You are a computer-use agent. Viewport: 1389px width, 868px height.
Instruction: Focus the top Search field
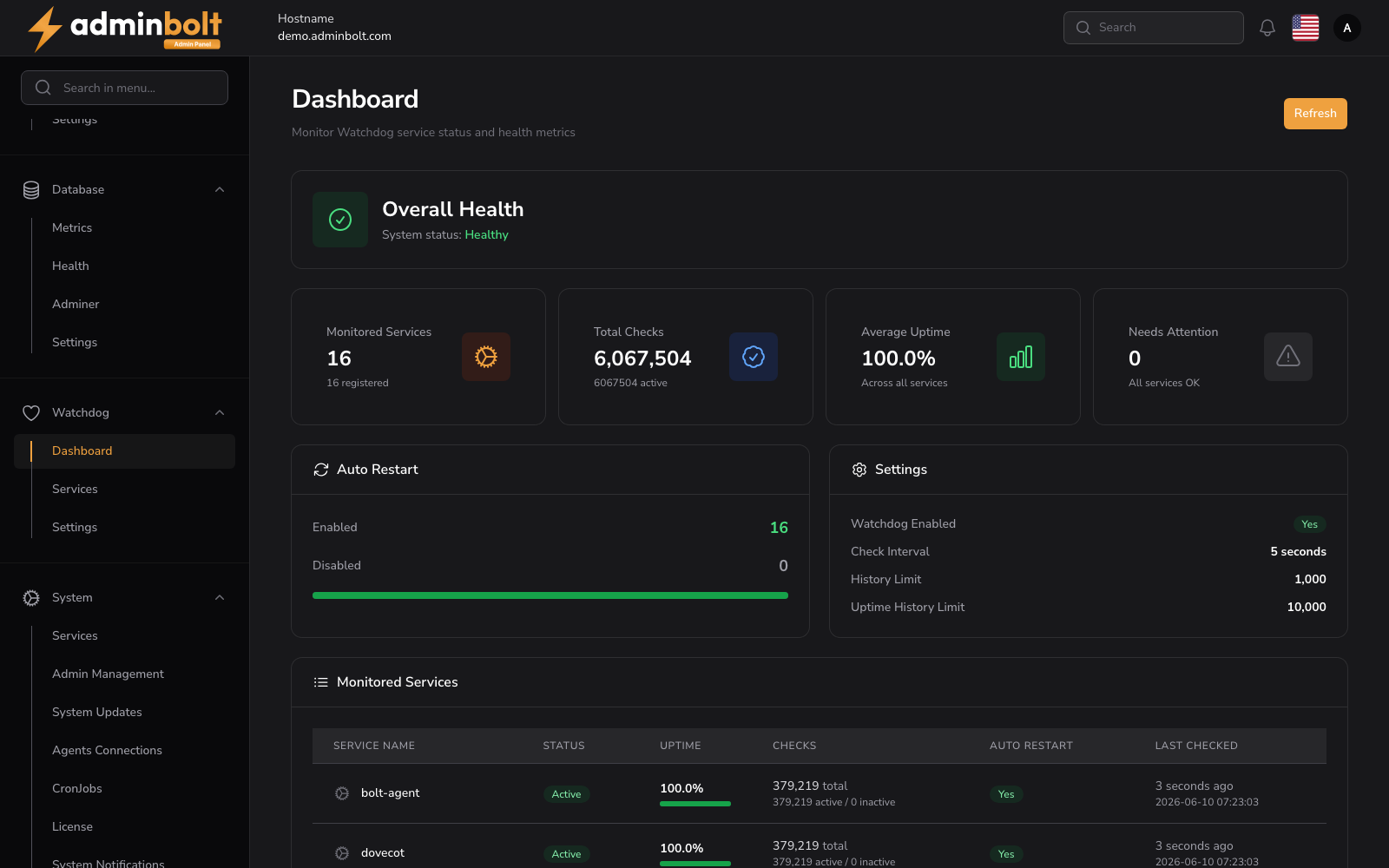[1154, 28]
